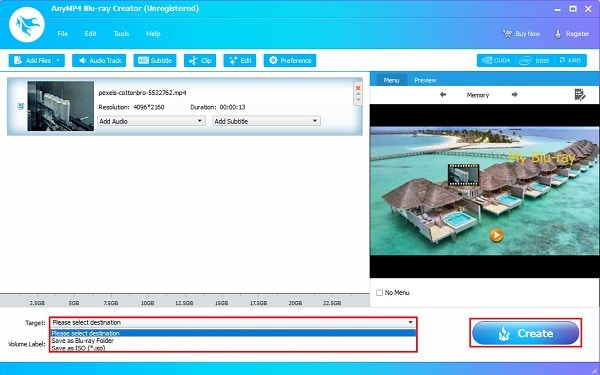Open the Audio Track tool

[99, 60]
